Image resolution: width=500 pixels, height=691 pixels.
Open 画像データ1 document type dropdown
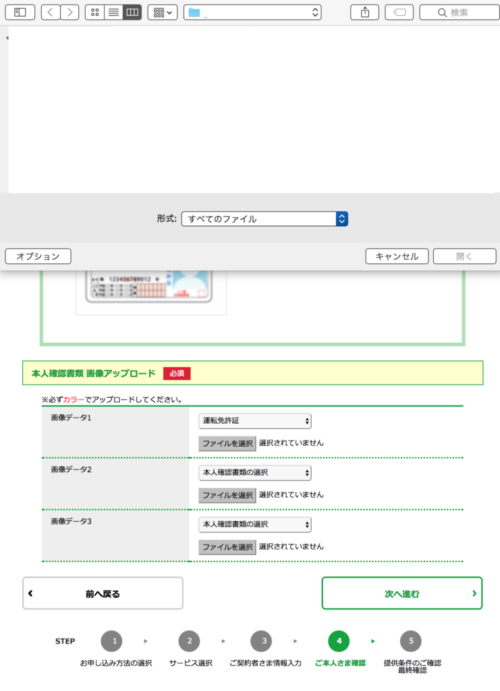(255, 421)
